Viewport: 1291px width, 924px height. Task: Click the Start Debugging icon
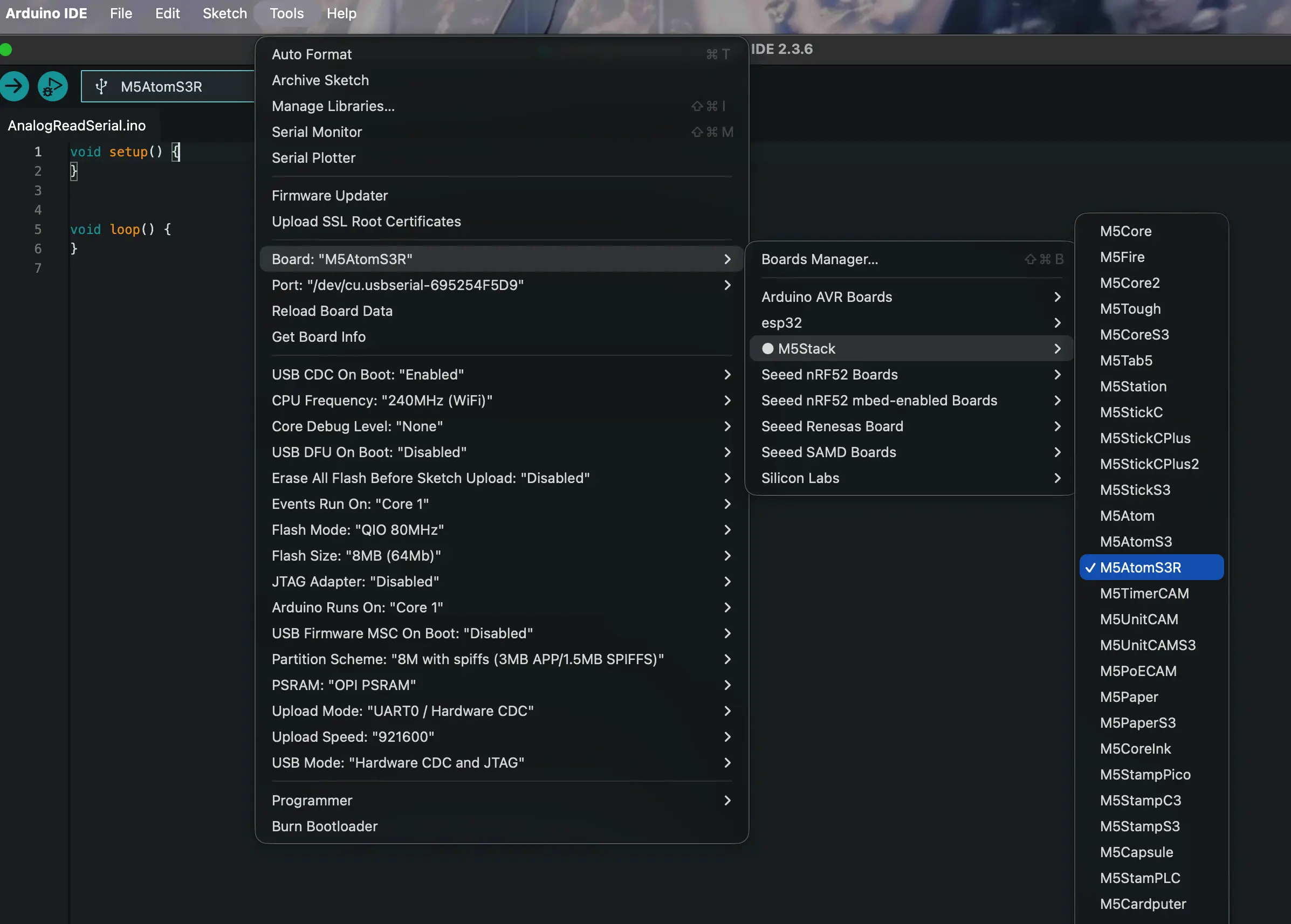[53, 86]
